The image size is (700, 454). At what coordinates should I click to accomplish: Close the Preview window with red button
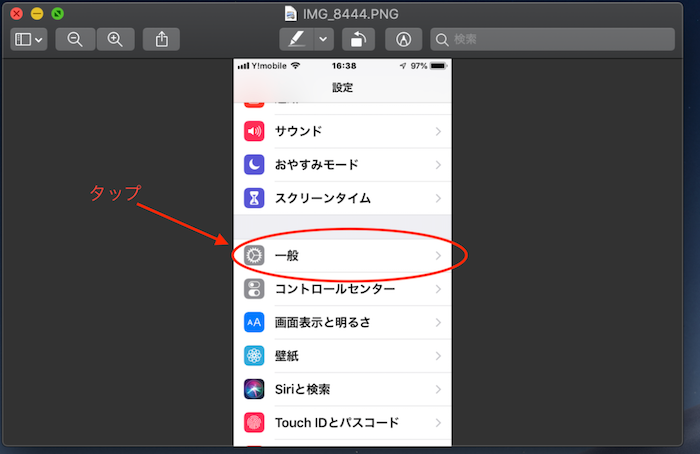tap(17, 13)
